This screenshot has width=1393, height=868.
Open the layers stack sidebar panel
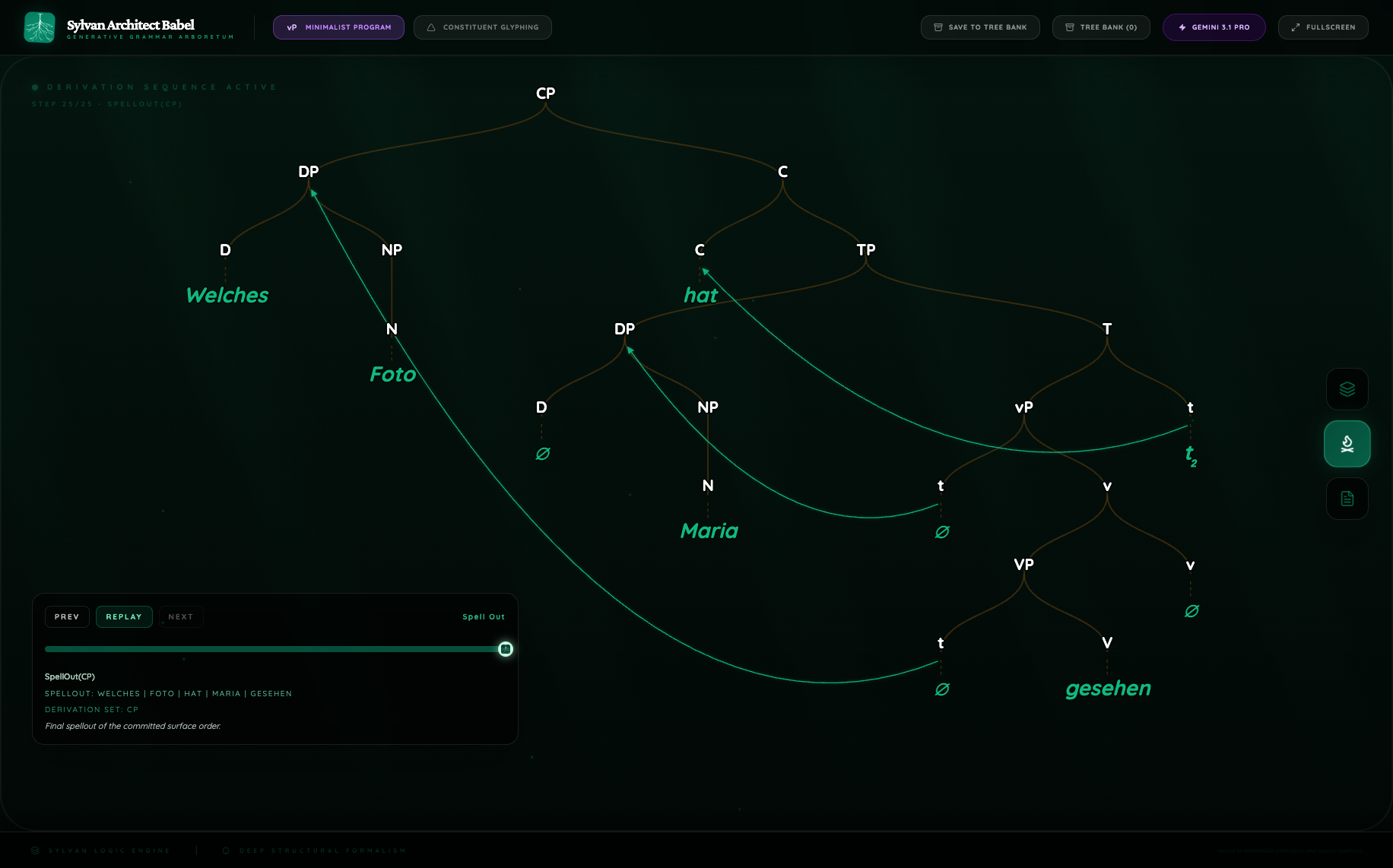point(1347,389)
